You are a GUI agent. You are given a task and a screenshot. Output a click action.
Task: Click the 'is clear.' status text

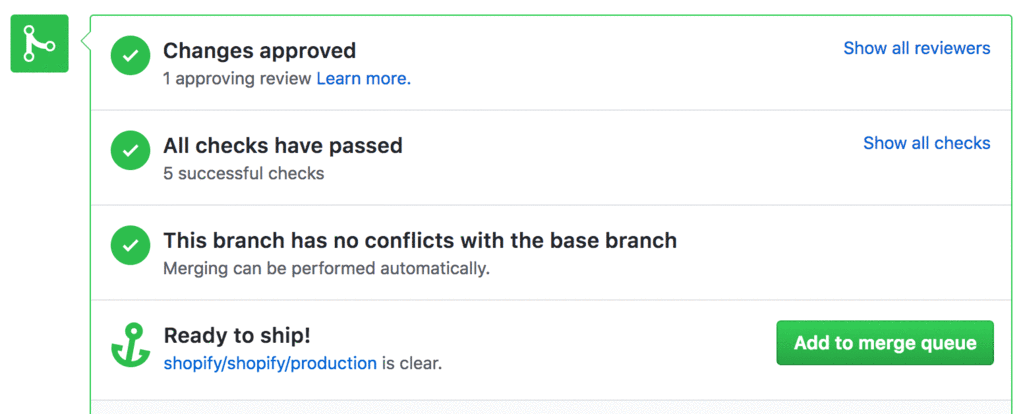412,363
